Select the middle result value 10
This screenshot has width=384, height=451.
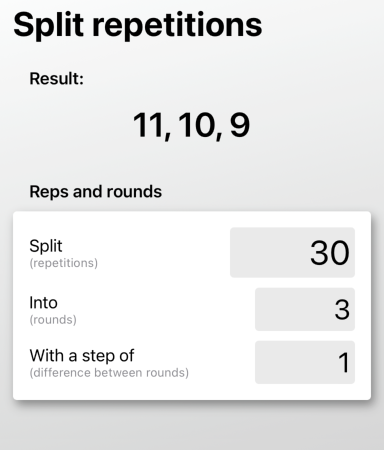[196, 125]
